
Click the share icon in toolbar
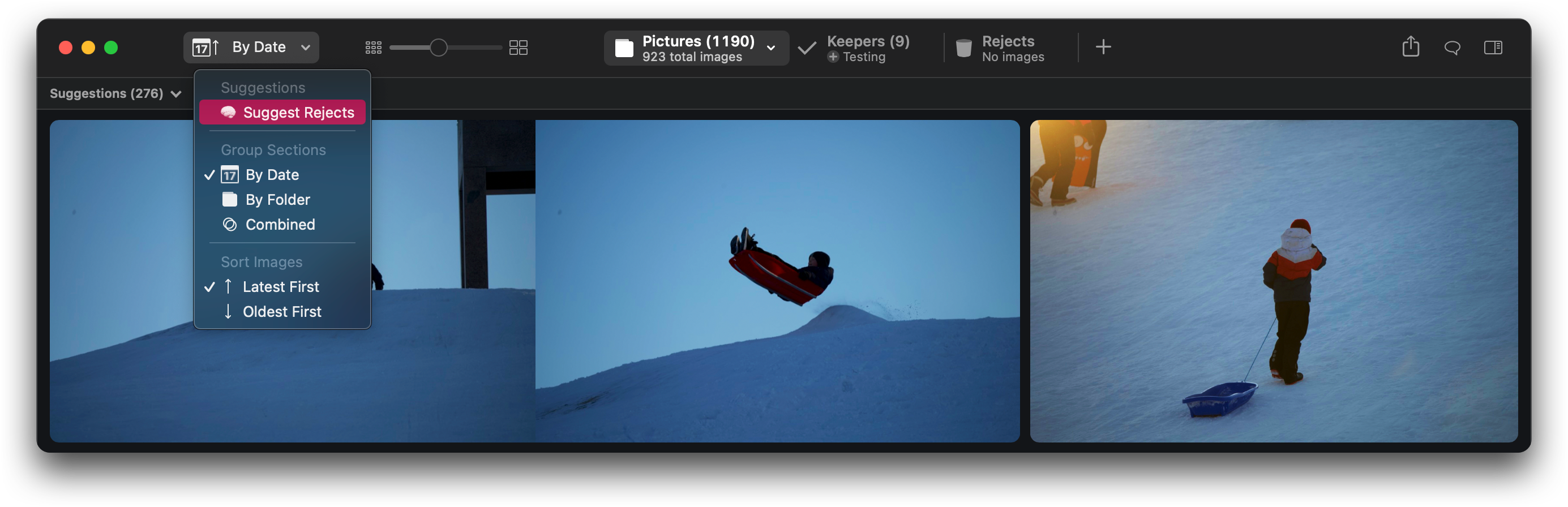(x=1410, y=47)
